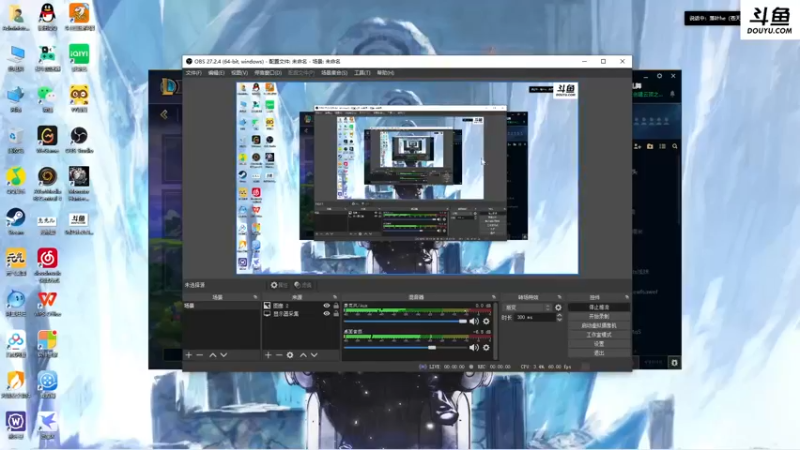Open source properties gear in sources toolbar

290,355
